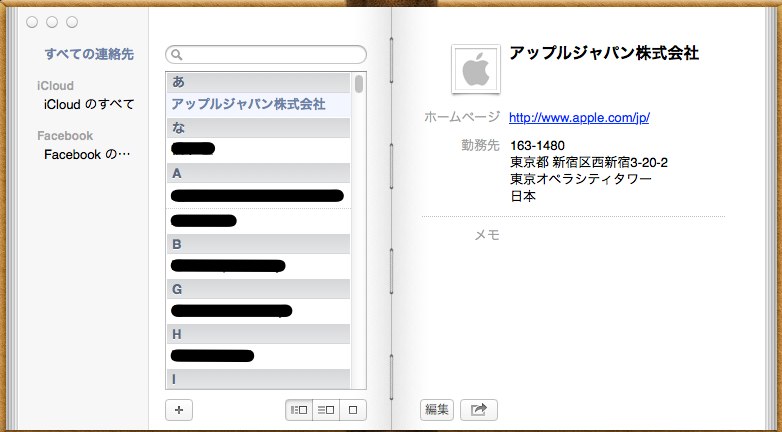The width and height of the screenshot is (782, 432).
Task: Click the 163-1480 postal code text
Action: [537, 146]
